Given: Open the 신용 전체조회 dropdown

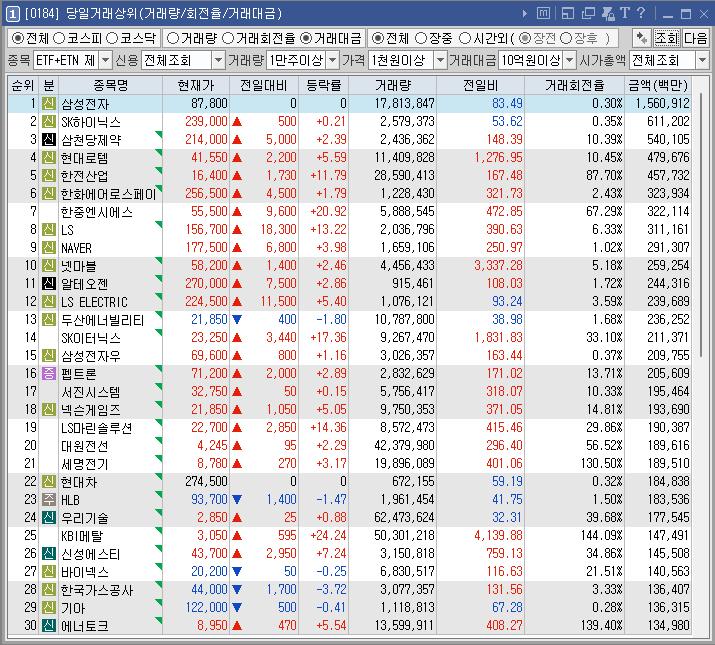Looking at the screenshot, I should coord(218,60).
